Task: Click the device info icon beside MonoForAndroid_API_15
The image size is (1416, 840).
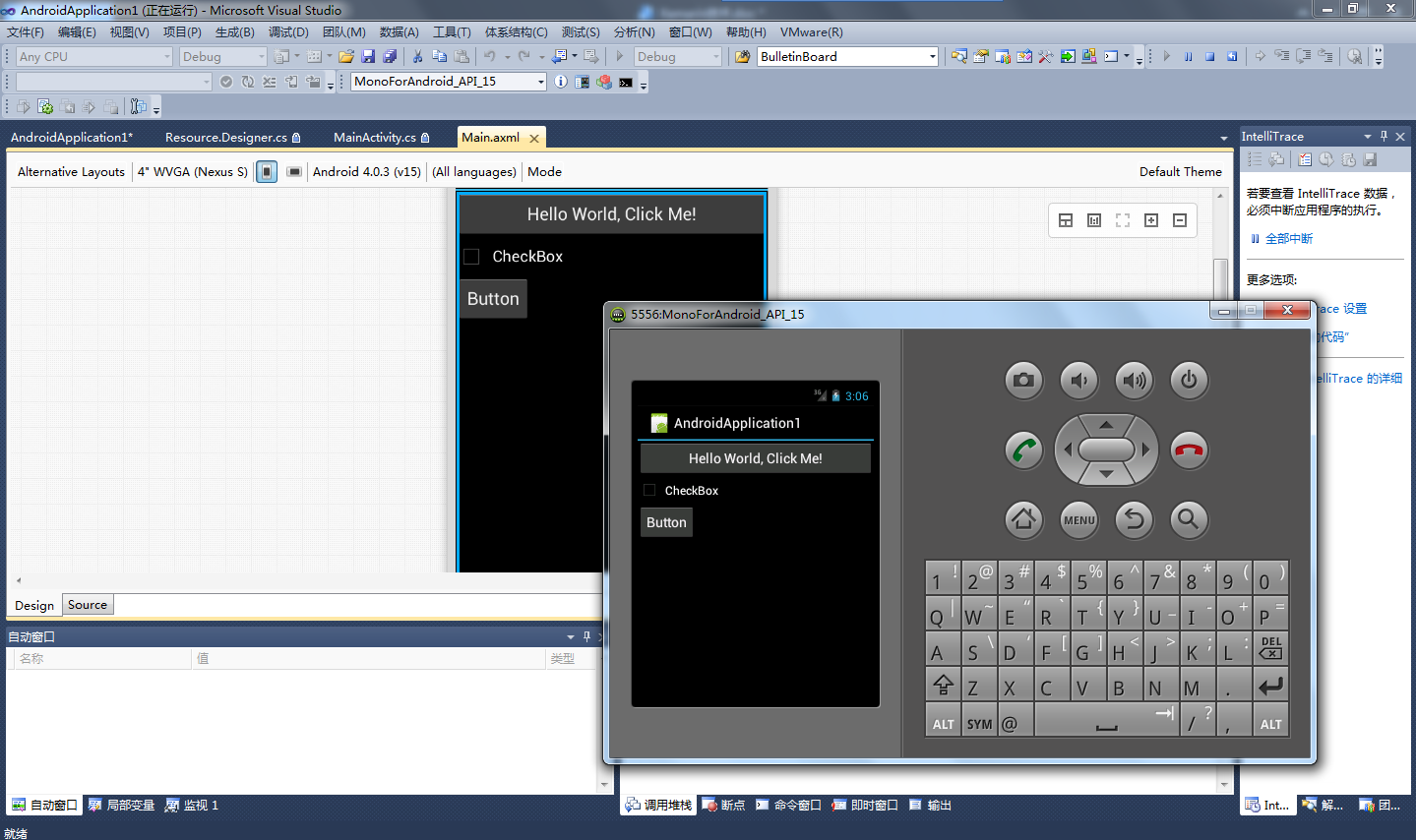Action: pos(561,82)
